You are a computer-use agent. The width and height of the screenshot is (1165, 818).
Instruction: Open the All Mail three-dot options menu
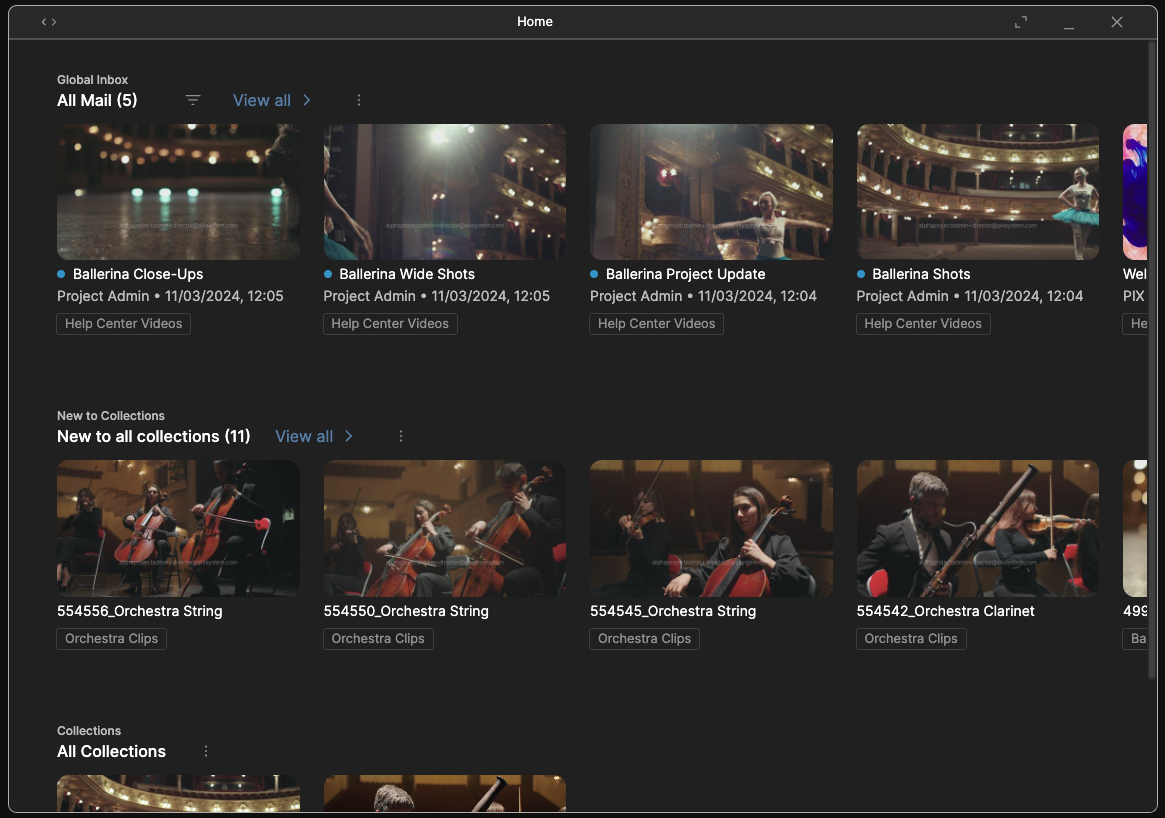pyautogui.click(x=359, y=100)
